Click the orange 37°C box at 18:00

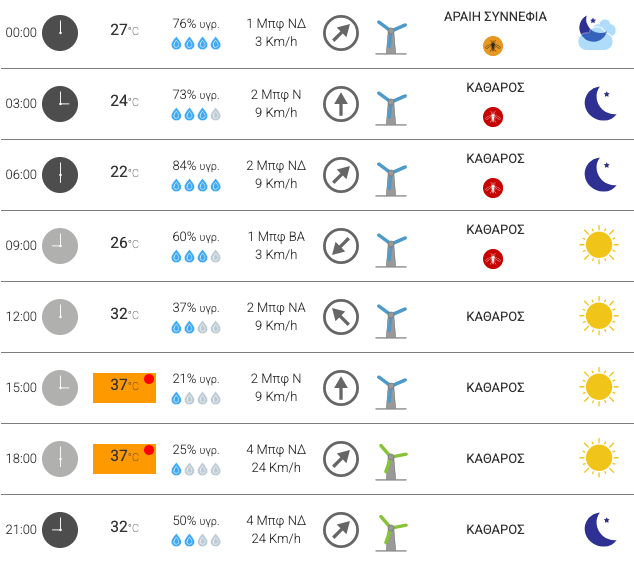(125, 459)
